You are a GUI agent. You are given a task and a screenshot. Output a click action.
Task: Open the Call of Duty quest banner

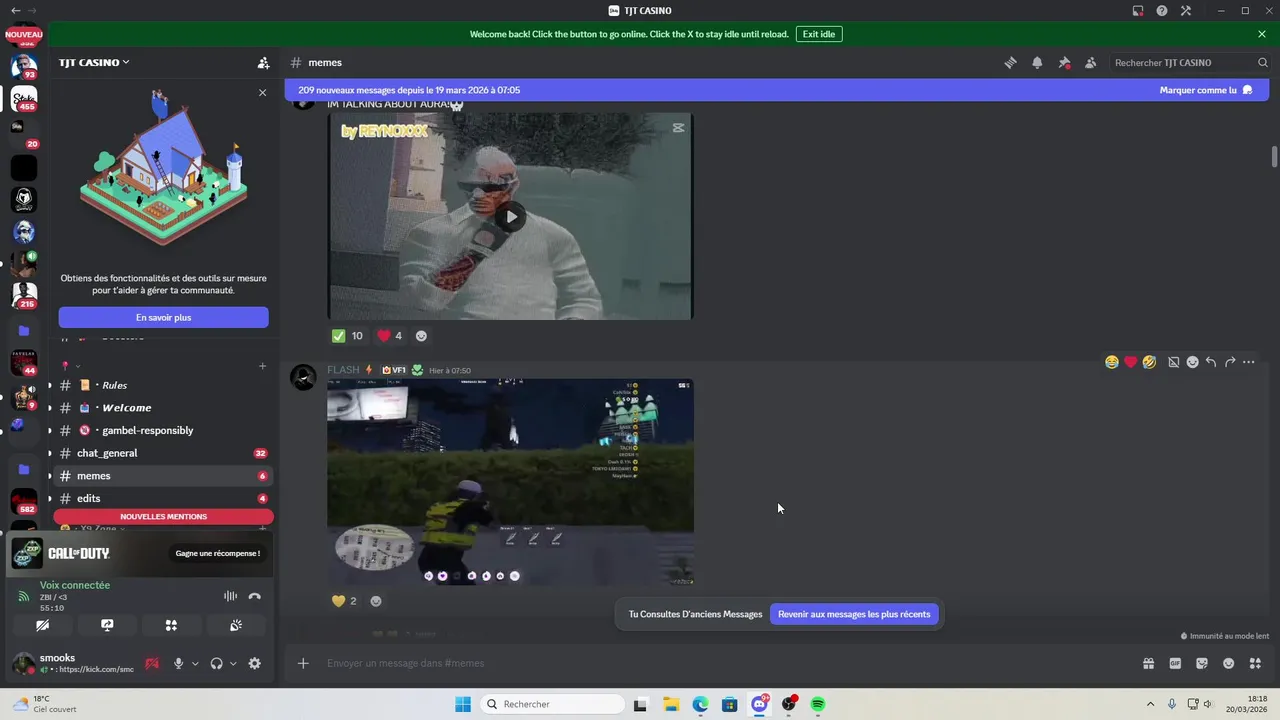(140, 553)
